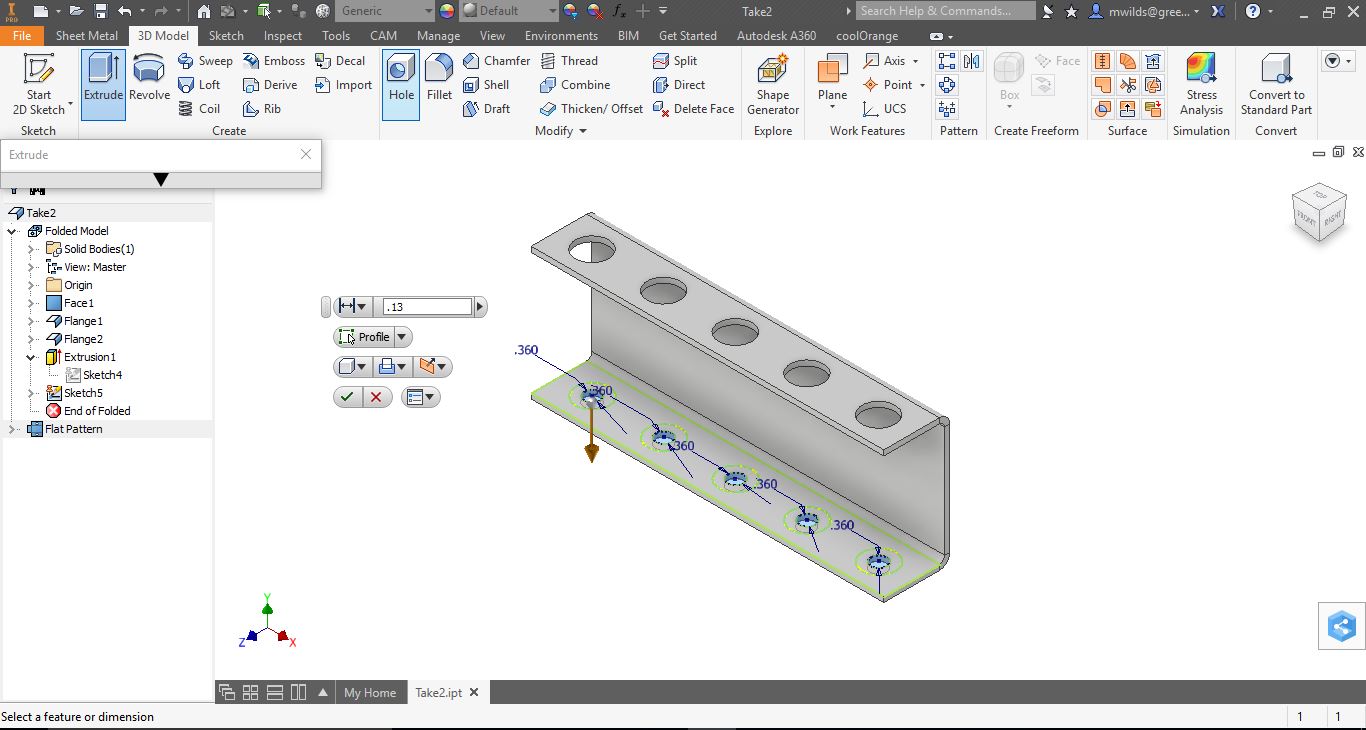Image resolution: width=1366 pixels, height=730 pixels.
Task: Go to the Environments tab
Action: pos(561,35)
